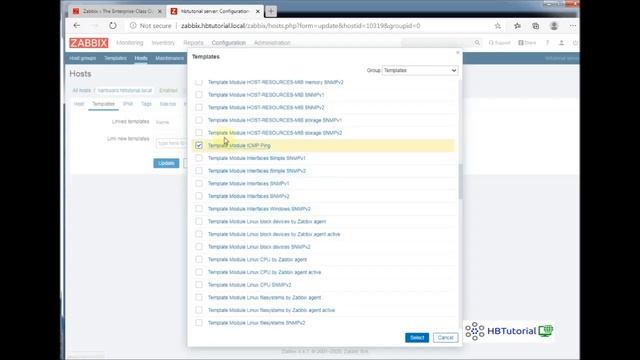The width and height of the screenshot is (640, 360).
Task: Uncheck Template Module ICMP Ping
Action: click(199, 145)
